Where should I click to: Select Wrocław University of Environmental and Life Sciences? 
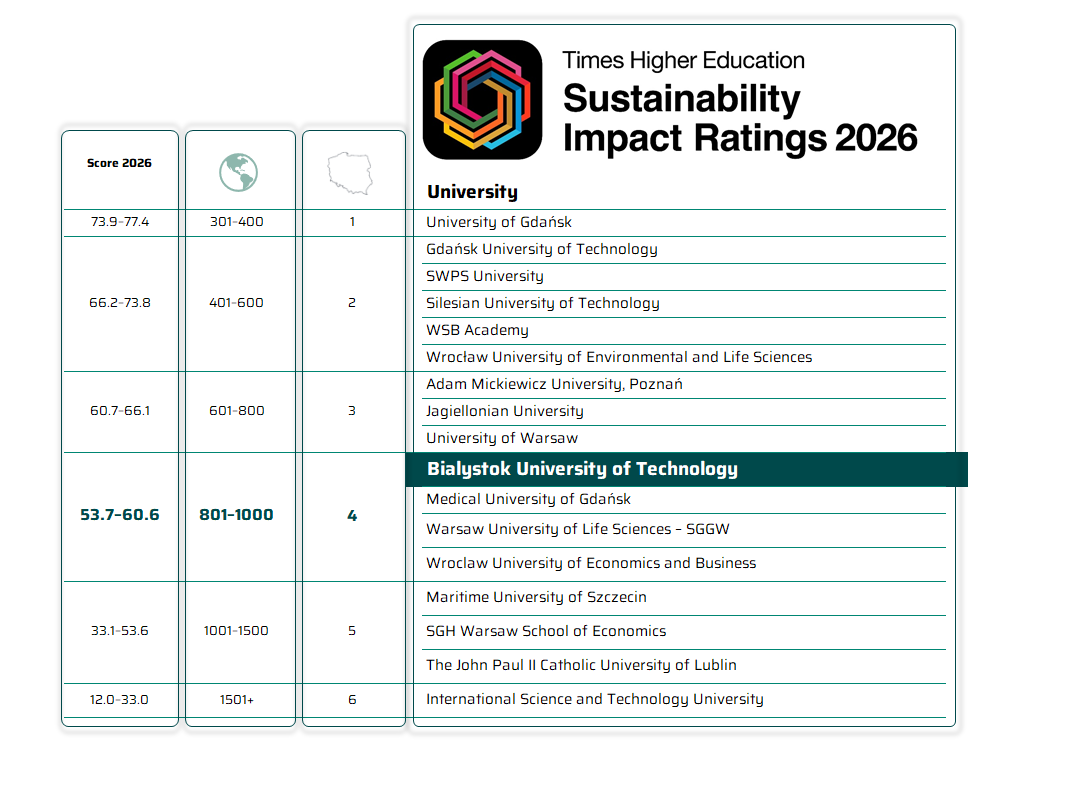684,357
